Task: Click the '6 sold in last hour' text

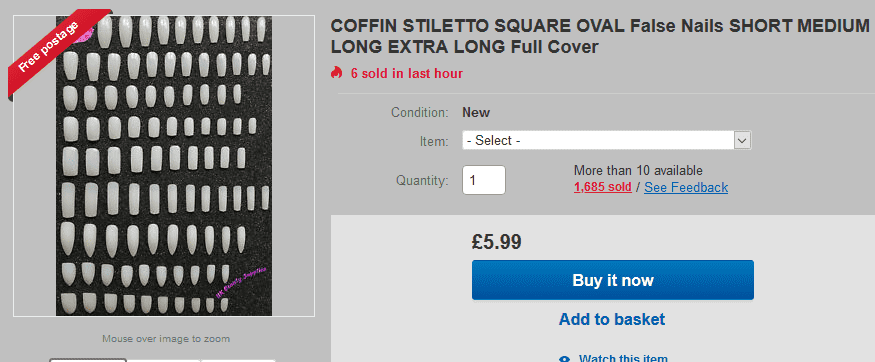Action: 407,73
